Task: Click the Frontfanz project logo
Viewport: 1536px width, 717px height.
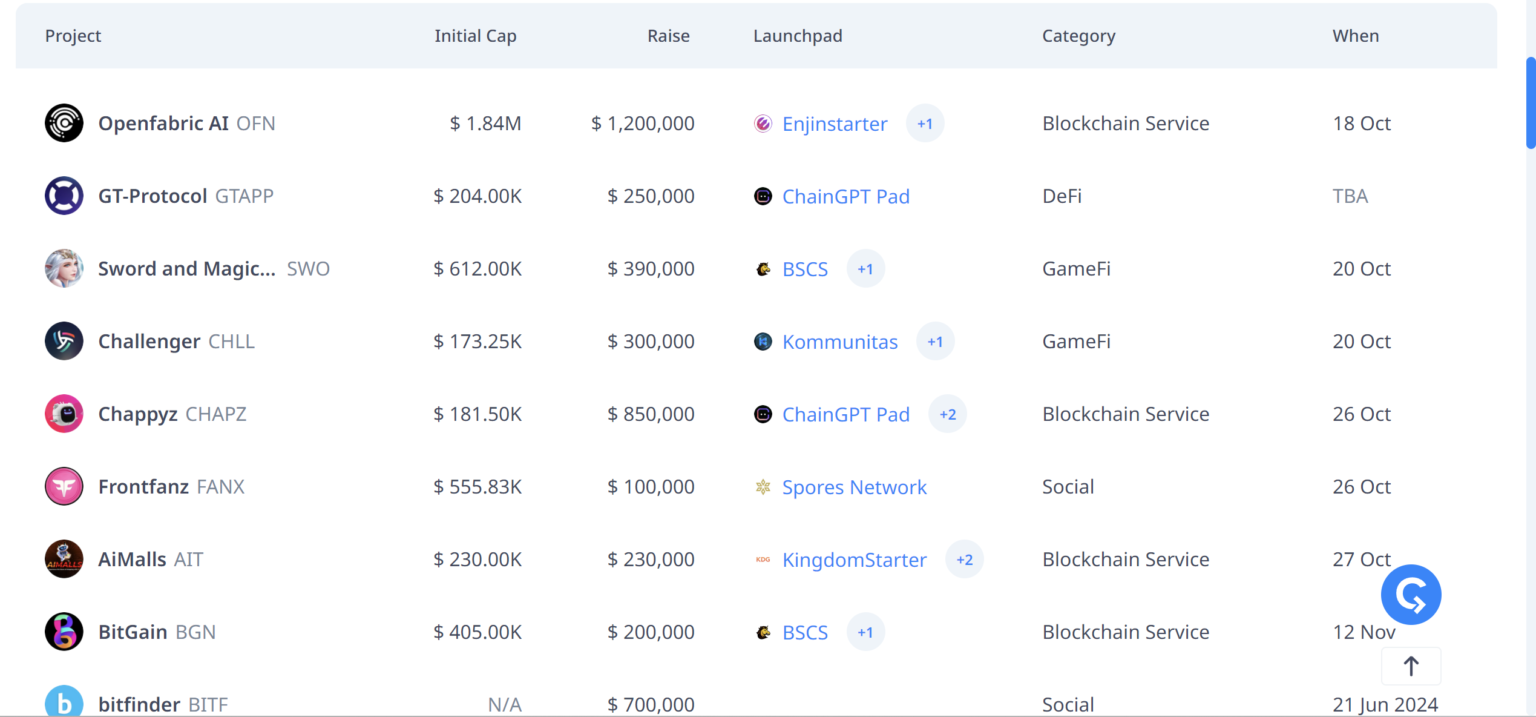Action: pos(63,486)
